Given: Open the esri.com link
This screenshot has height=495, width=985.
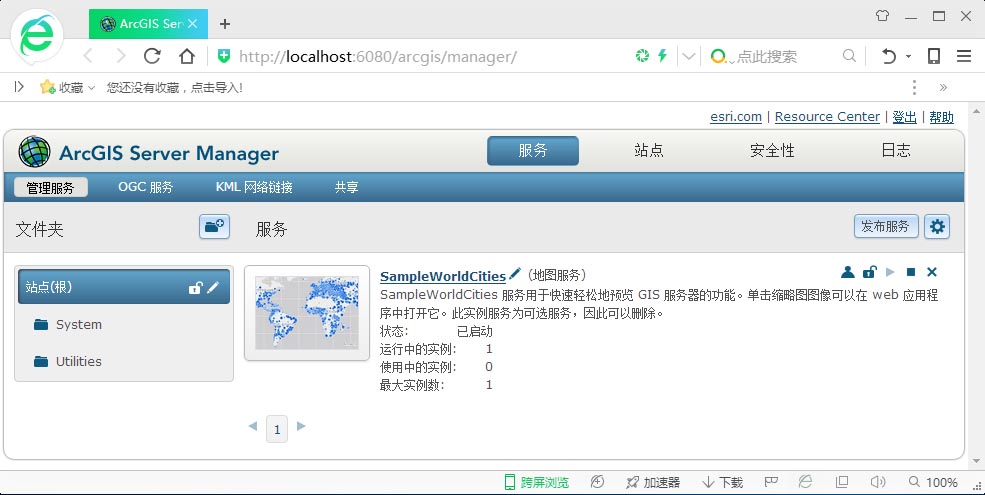Looking at the screenshot, I should (x=736, y=117).
